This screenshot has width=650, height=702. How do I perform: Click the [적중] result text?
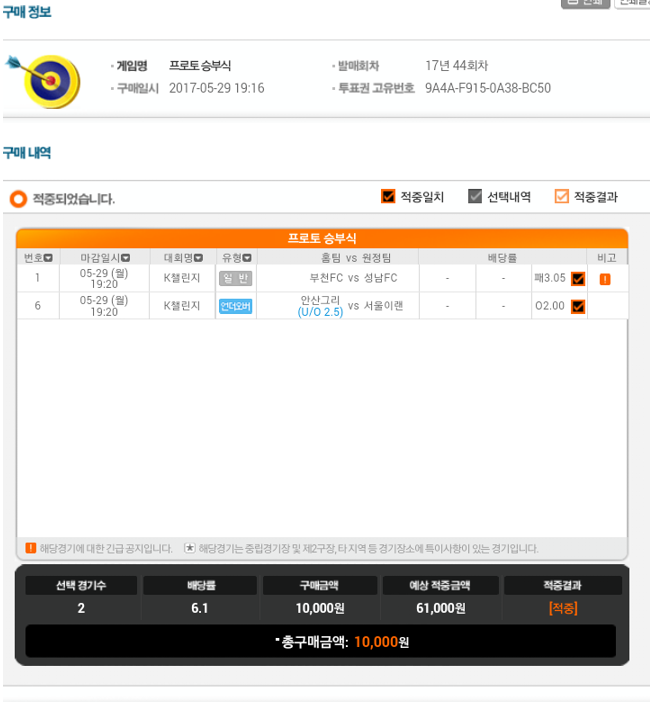tap(563, 608)
